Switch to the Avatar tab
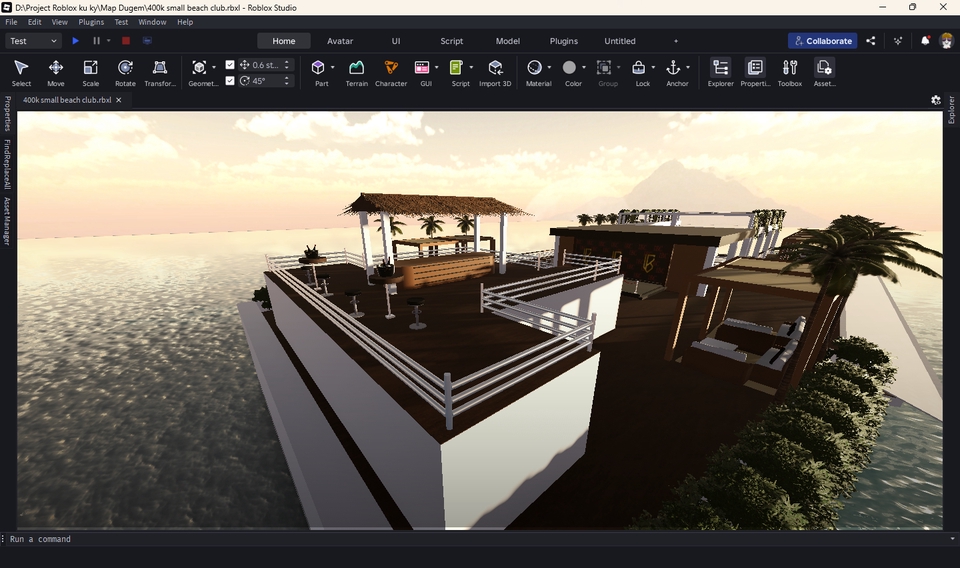Viewport: 960px width, 568px height. point(340,41)
